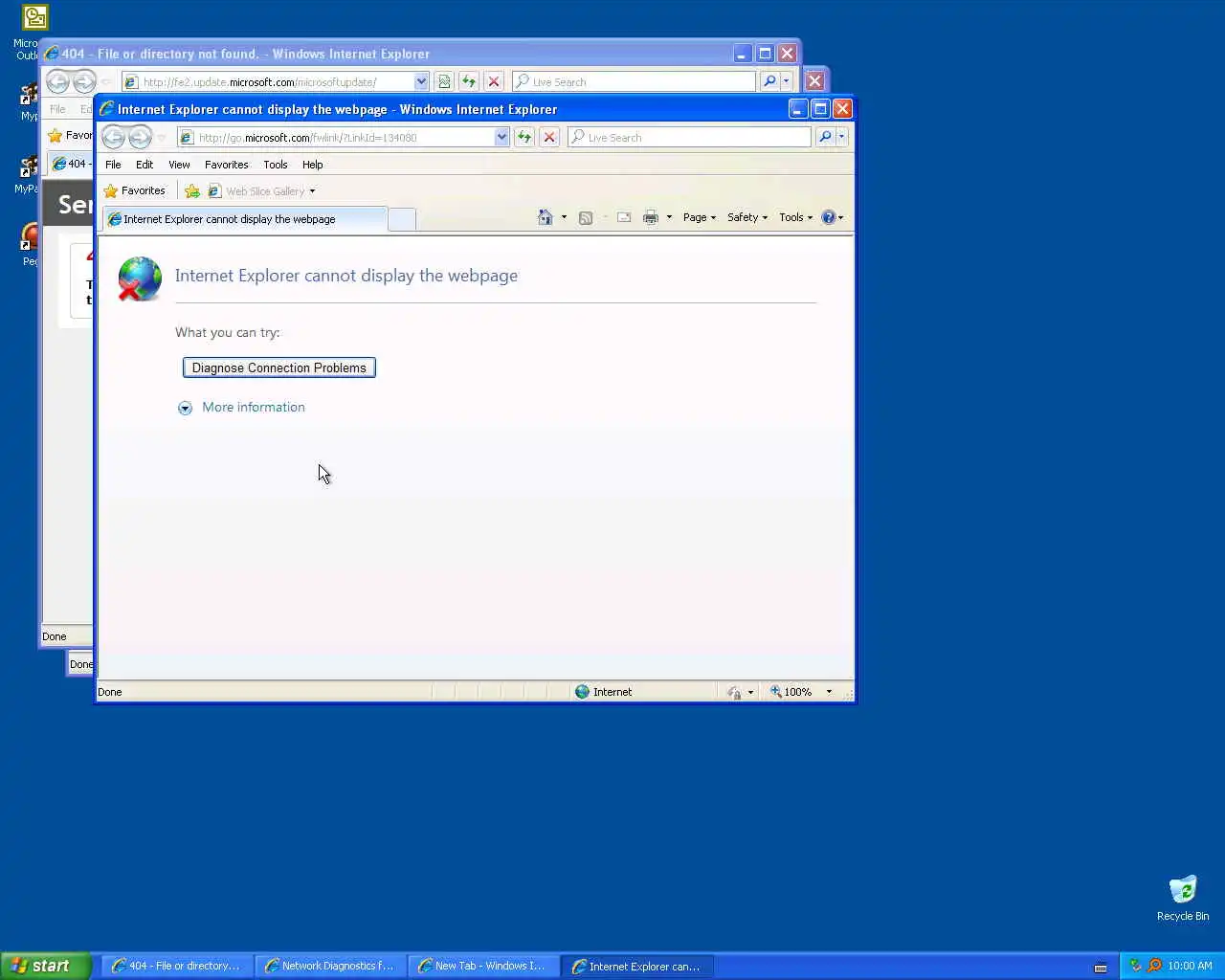
Task: Click the Print icon in command bar
Action: [651, 217]
